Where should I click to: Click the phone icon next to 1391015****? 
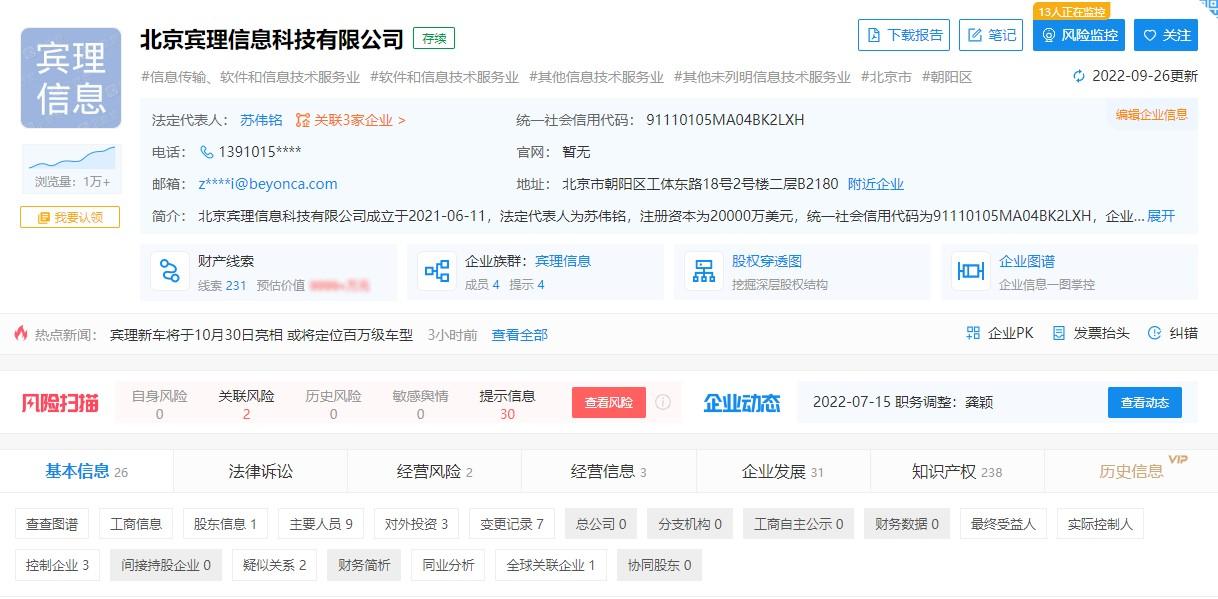point(207,152)
